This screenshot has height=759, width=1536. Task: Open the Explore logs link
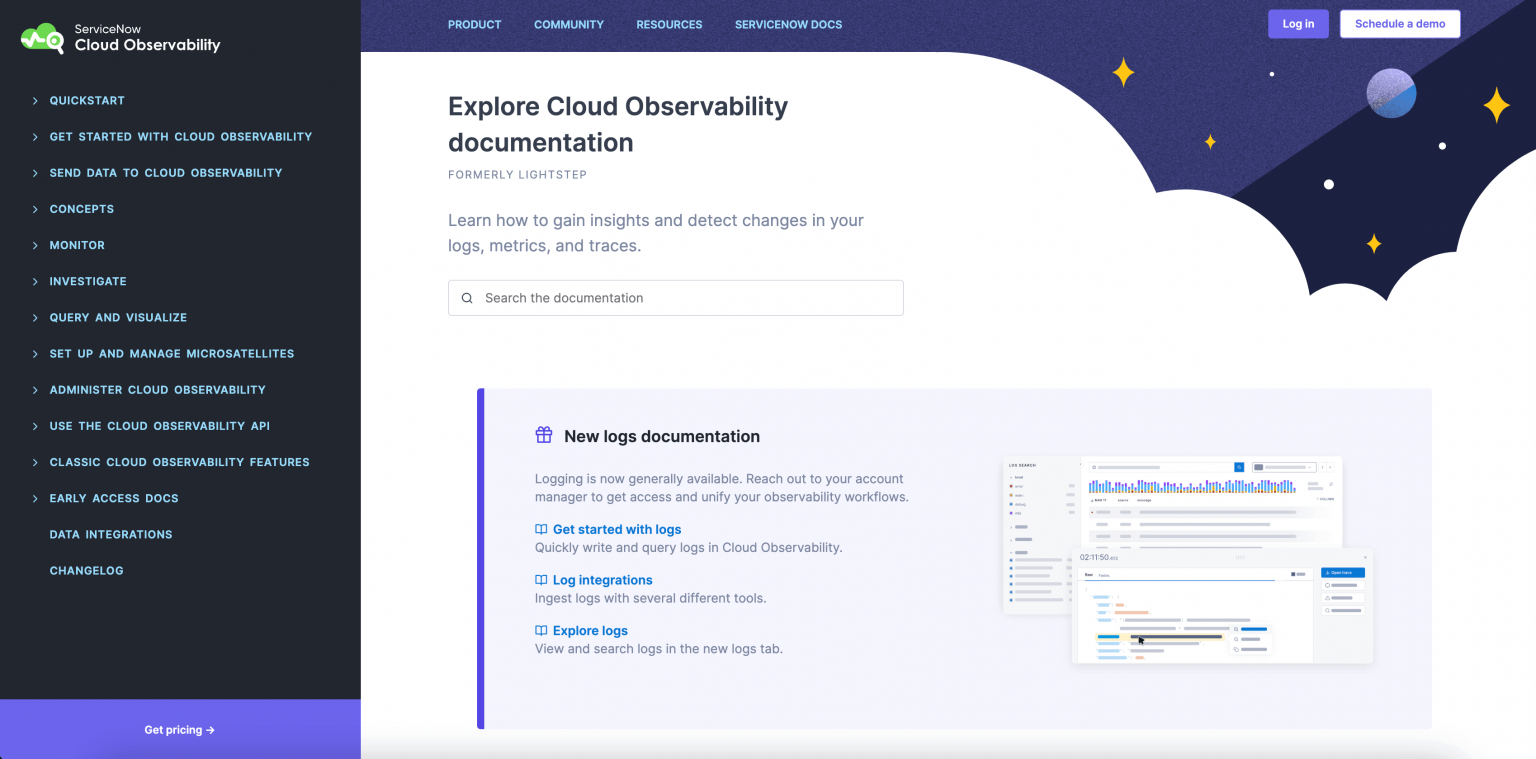pyautogui.click(x=590, y=630)
